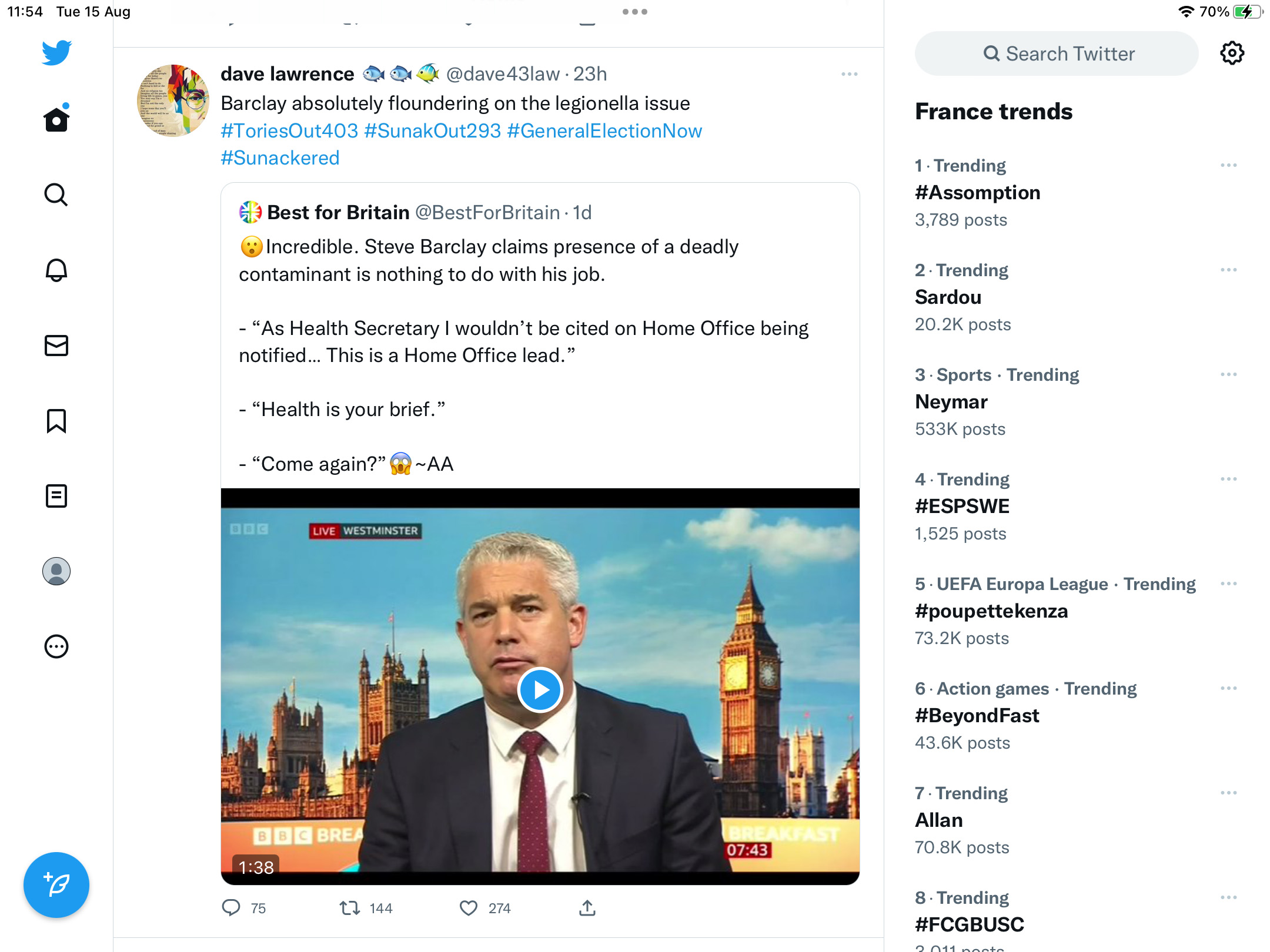Open the More circle menu in sidebar
1270x952 pixels.
[x=56, y=646]
